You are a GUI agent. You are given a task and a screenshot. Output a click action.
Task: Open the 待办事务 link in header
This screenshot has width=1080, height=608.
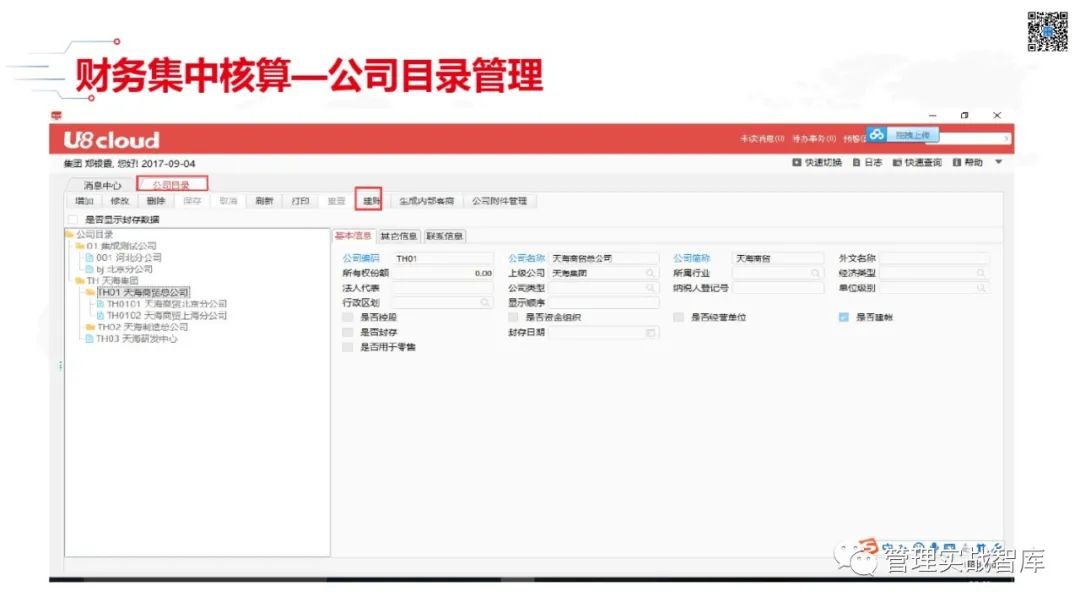[814, 139]
